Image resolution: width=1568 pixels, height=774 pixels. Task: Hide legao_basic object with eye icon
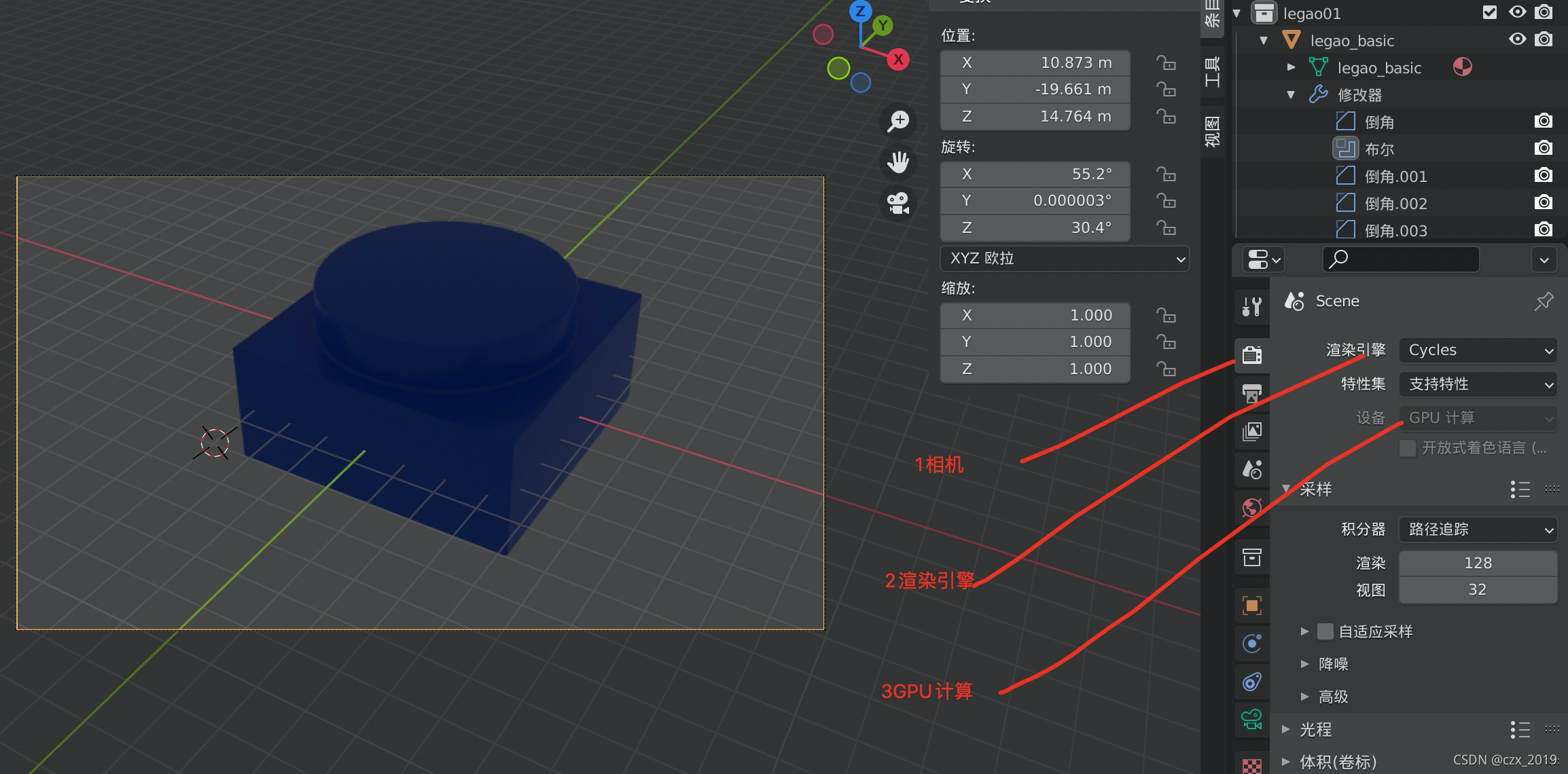1517,39
